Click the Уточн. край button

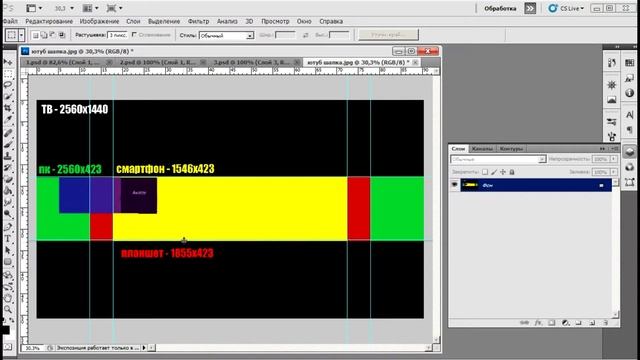(388, 35)
